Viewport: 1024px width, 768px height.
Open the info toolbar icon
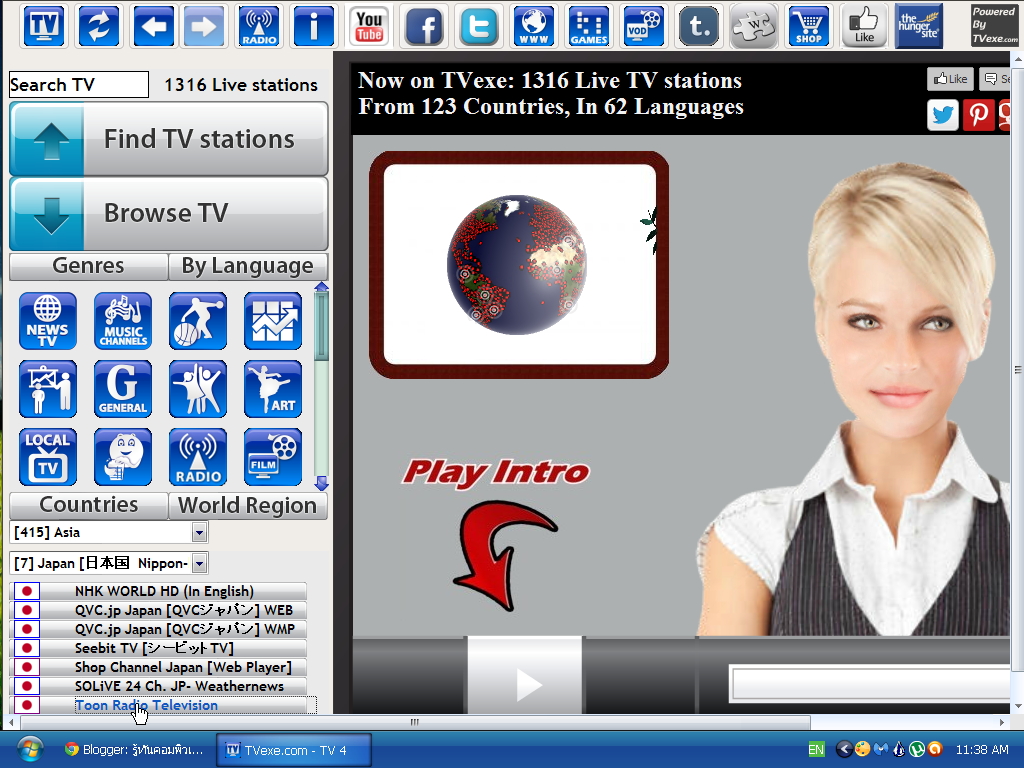313,26
